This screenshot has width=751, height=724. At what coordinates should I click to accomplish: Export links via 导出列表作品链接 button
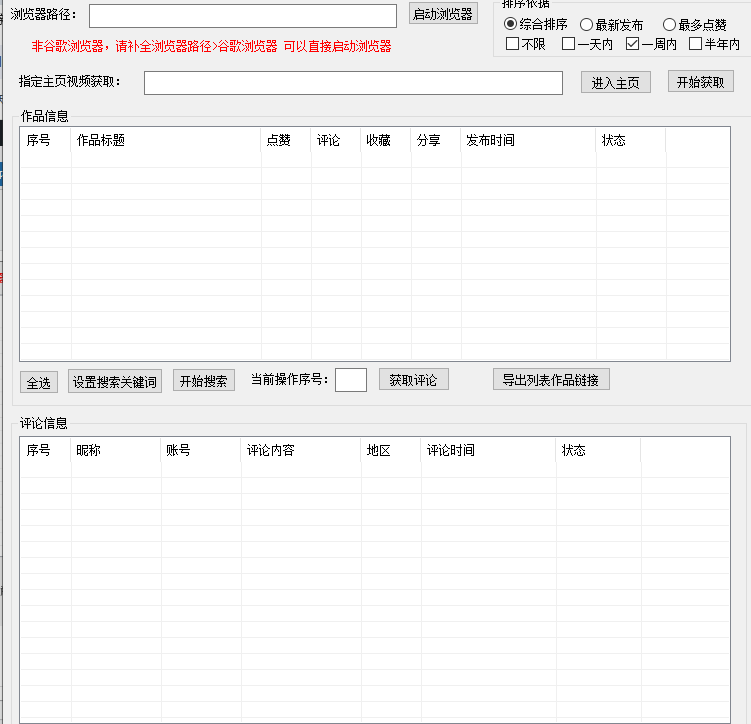point(551,380)
